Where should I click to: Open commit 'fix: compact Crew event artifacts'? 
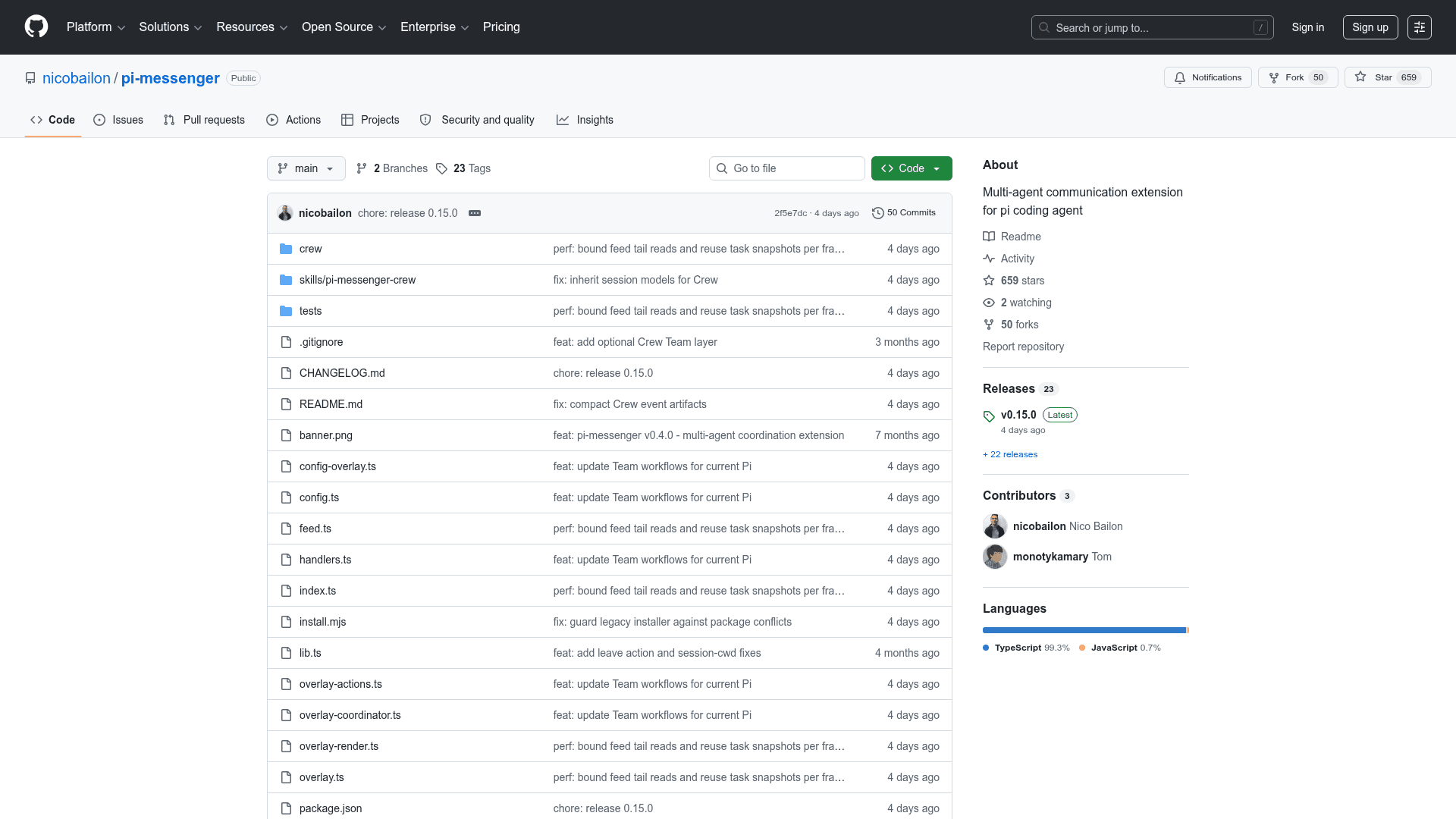point(630,404)
